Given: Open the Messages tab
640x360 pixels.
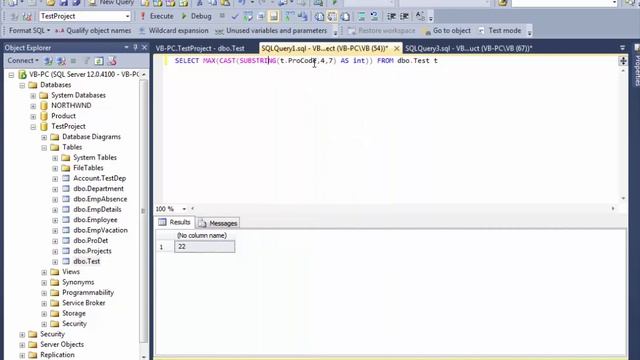Looking at the screenshot, I should coord(218,223).
